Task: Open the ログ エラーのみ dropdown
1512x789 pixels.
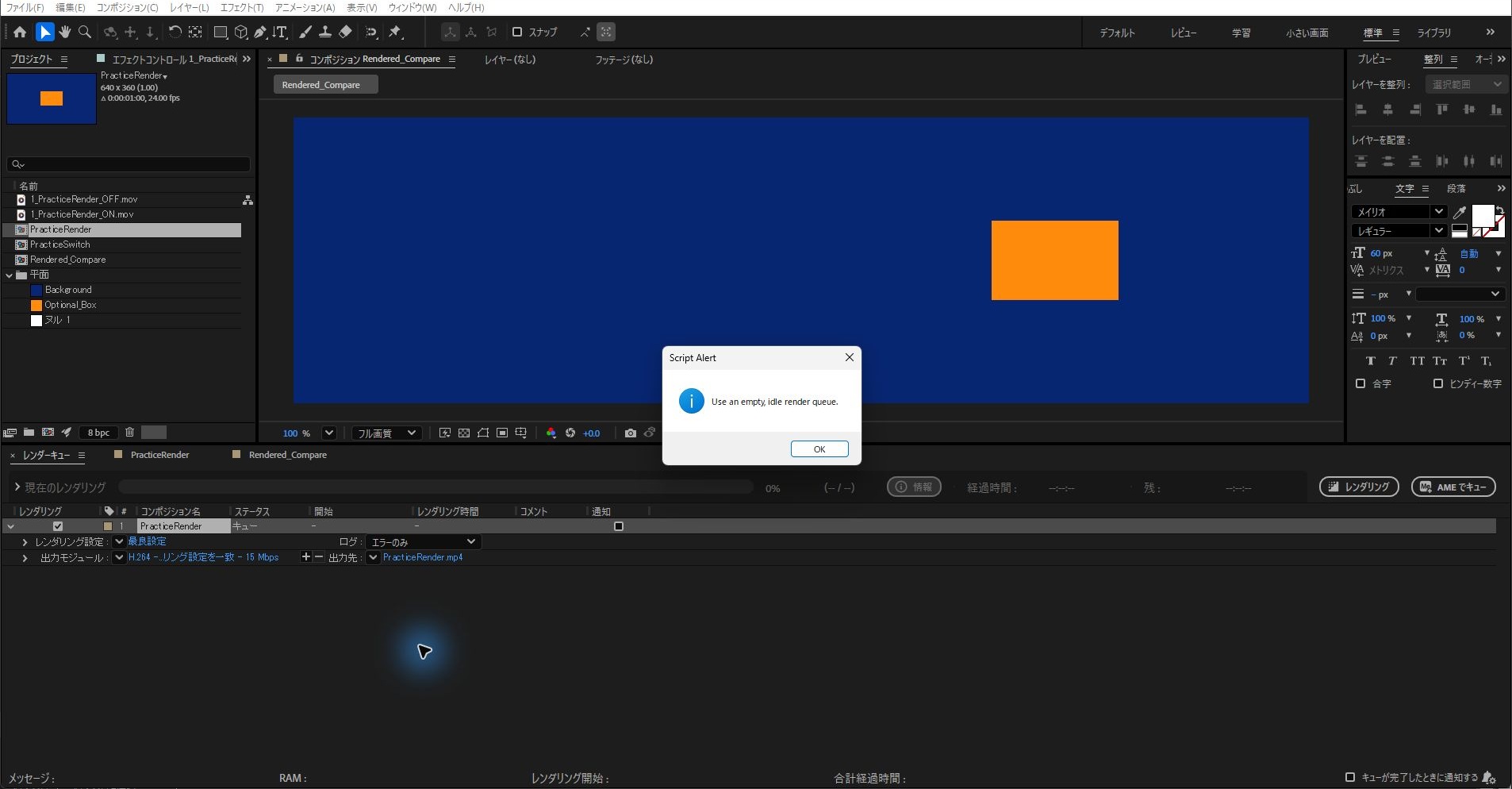Action: [423, 542]
